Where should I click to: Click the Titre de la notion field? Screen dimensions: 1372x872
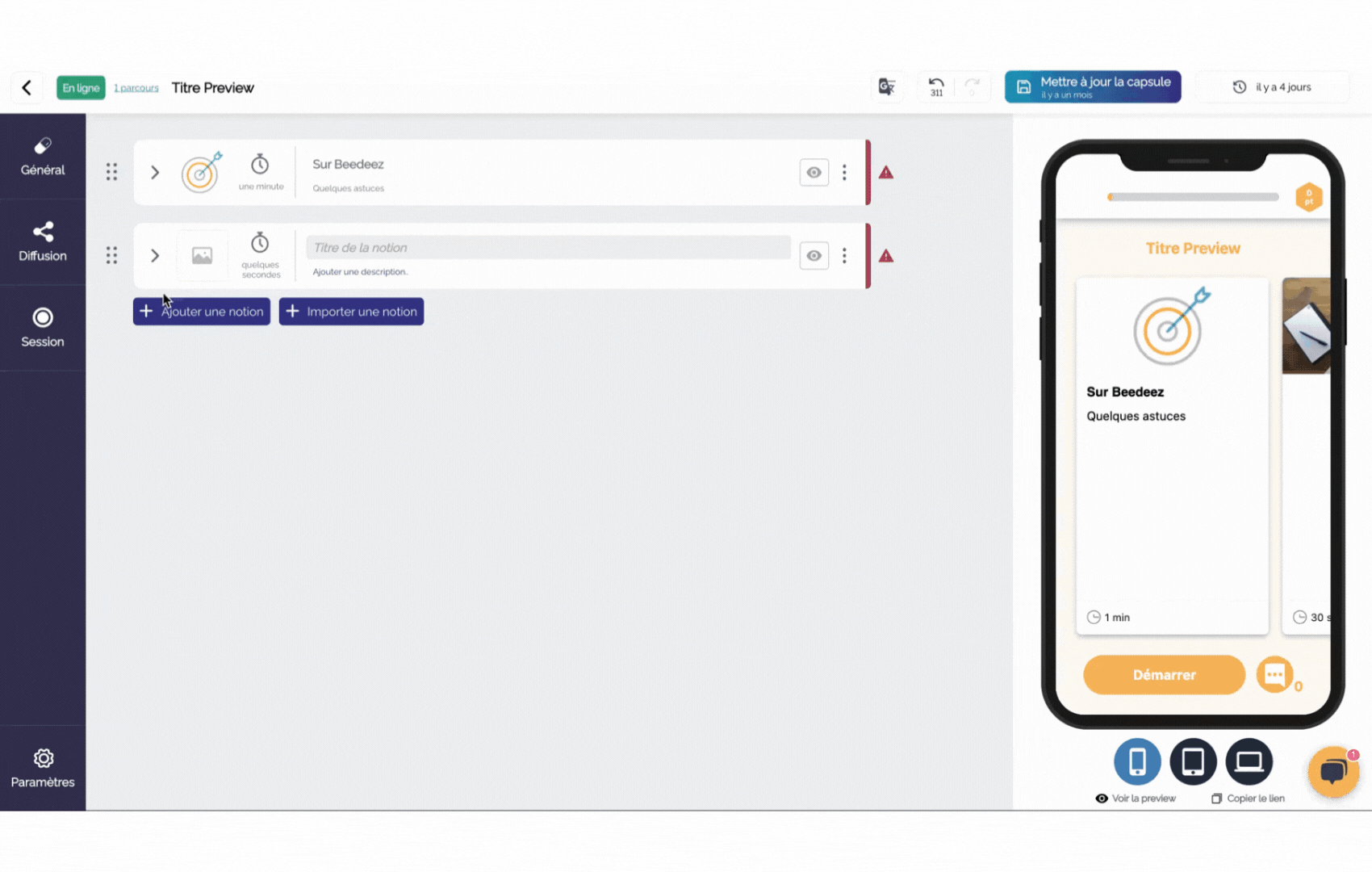[548, 248]
